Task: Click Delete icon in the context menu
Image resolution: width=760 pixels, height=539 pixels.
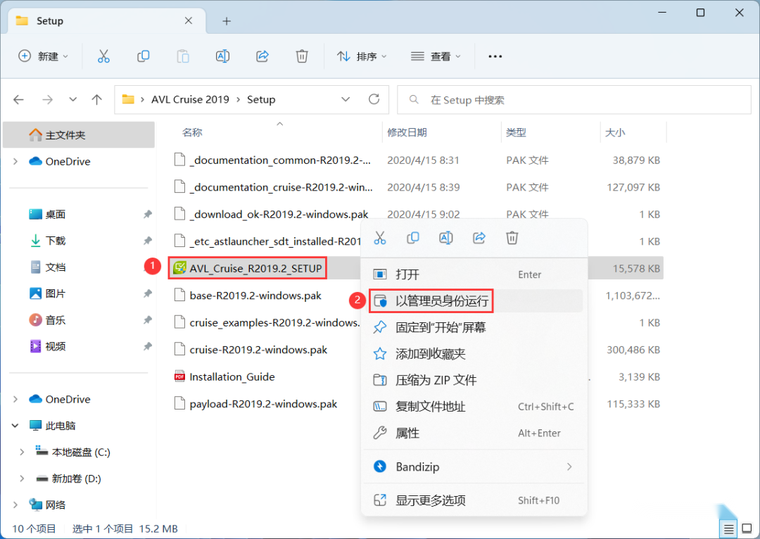Action: tap(512, 238)
